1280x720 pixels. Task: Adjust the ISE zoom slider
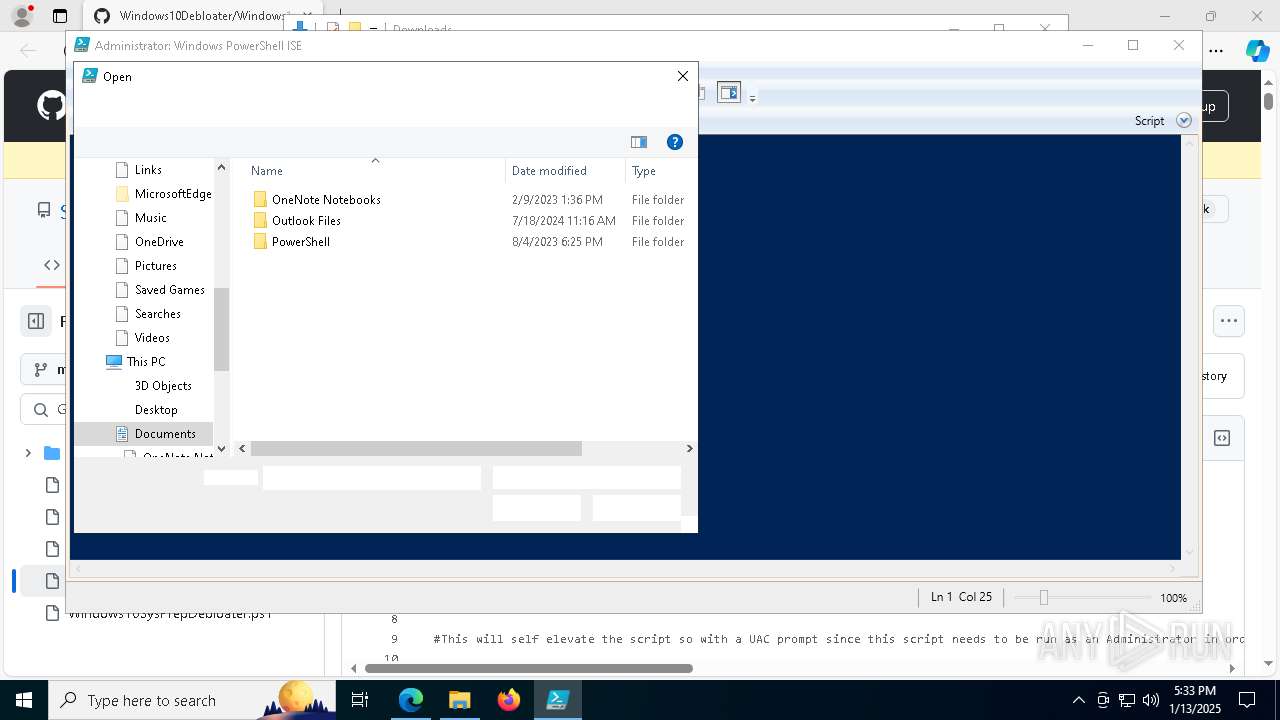1043,597
